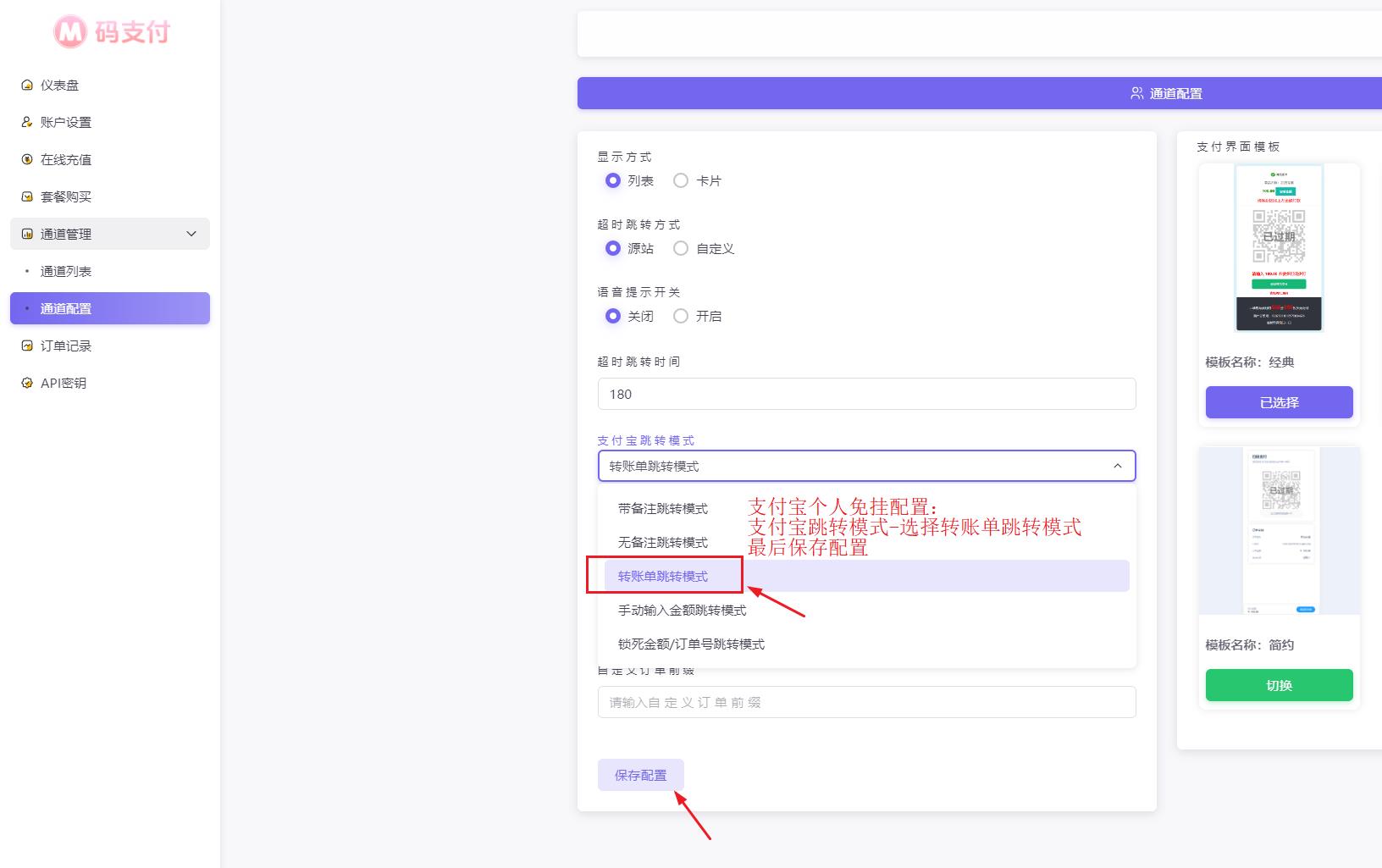
Task: Select 锁死金额/订单号跳转模式 option
Action: (691, 644)
